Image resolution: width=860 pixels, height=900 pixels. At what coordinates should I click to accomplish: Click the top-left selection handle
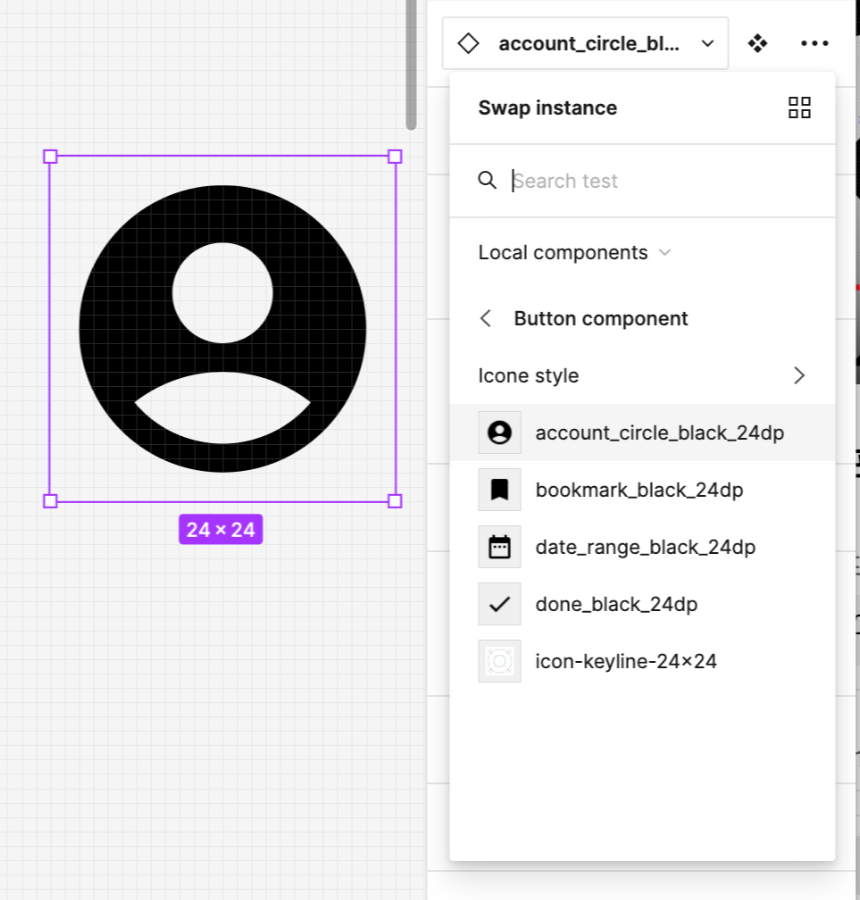pyautogui.click(x=50, y=156)
